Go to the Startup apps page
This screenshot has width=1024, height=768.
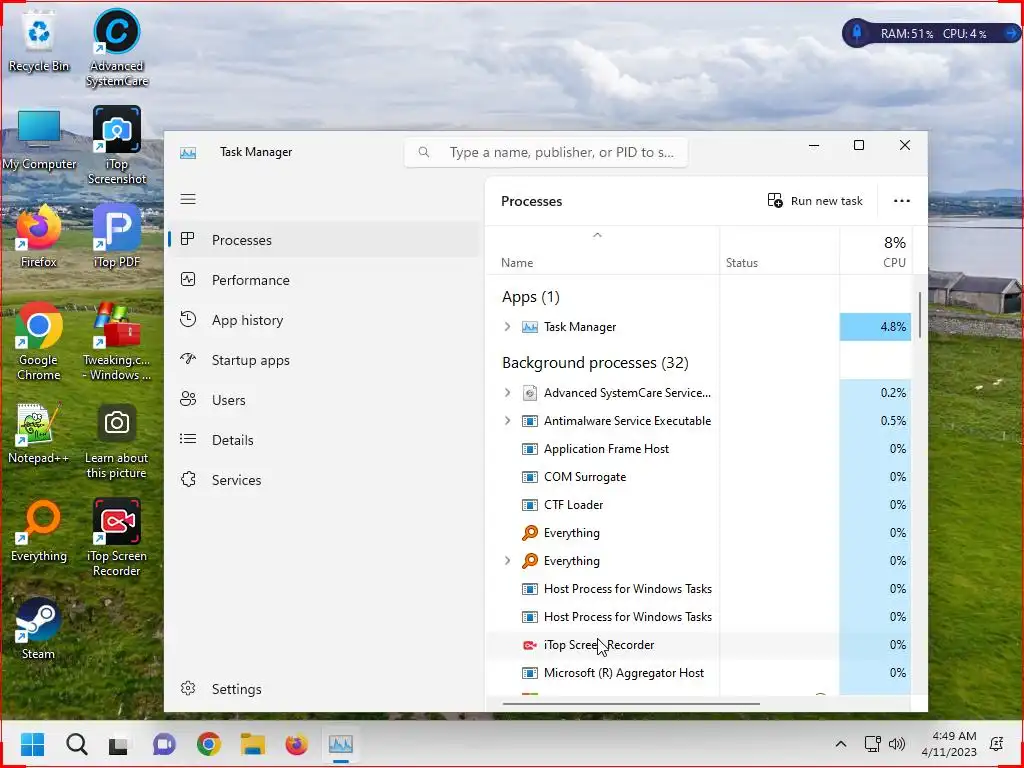(x=324, y=360)
